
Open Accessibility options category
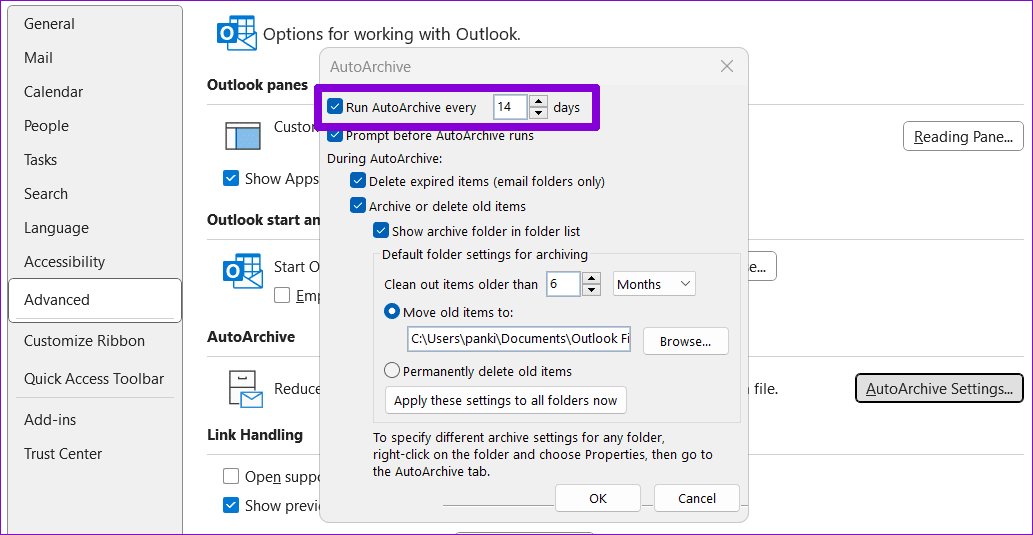pyautogui.click(x=64, y=262)
